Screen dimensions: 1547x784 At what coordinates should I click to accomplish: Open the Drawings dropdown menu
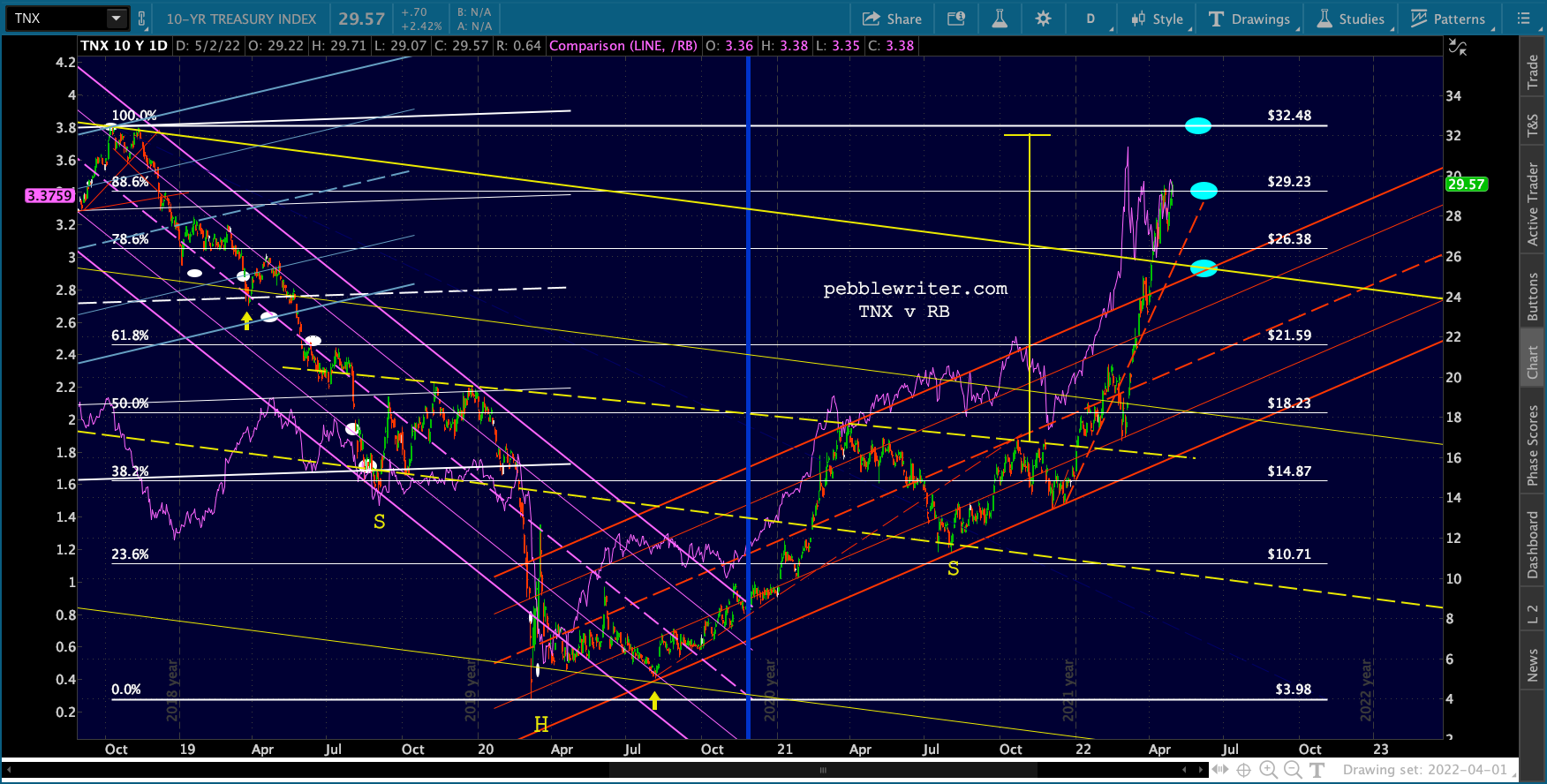(1249, 19)
